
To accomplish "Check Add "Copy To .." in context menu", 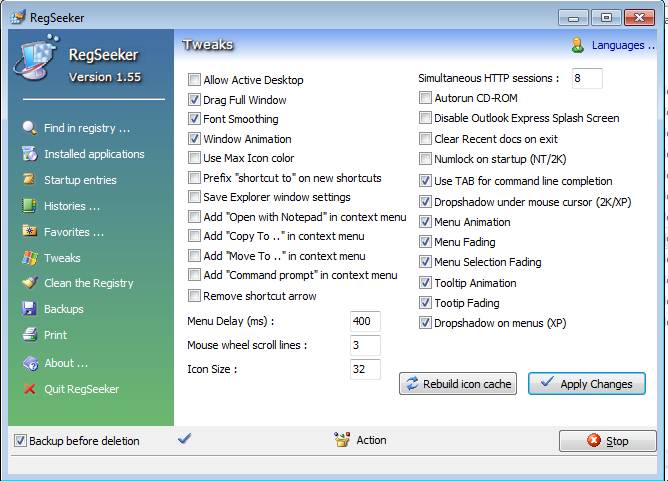I will click(194, 236).
